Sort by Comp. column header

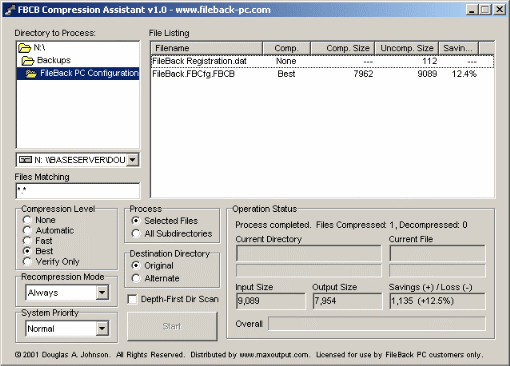click(287, 48)
